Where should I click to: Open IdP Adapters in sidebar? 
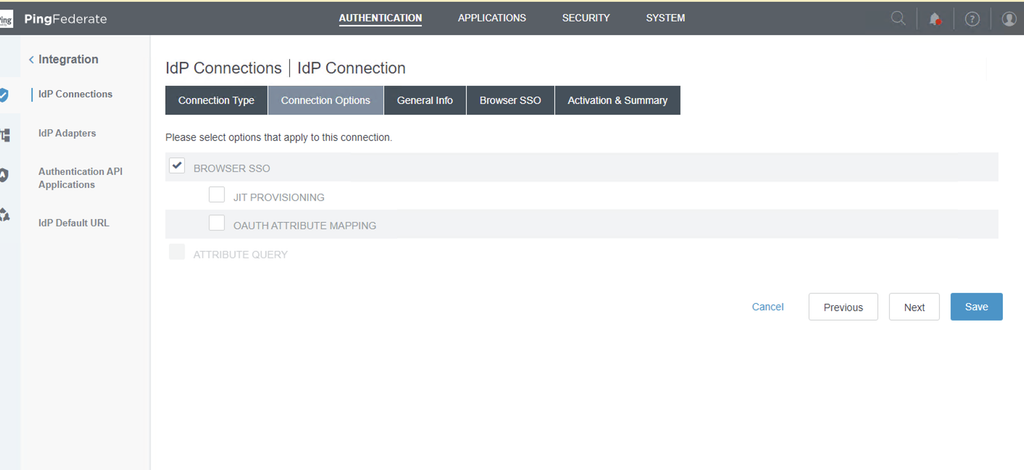67,133
